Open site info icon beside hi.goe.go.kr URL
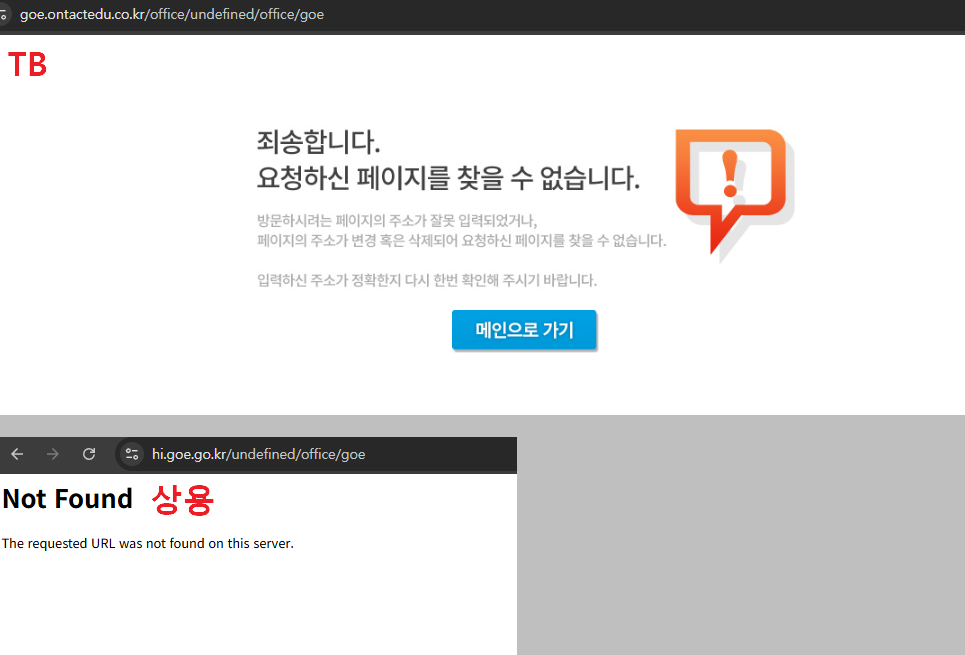The width and height of the screenshot is (965, 655). [131, 454]
